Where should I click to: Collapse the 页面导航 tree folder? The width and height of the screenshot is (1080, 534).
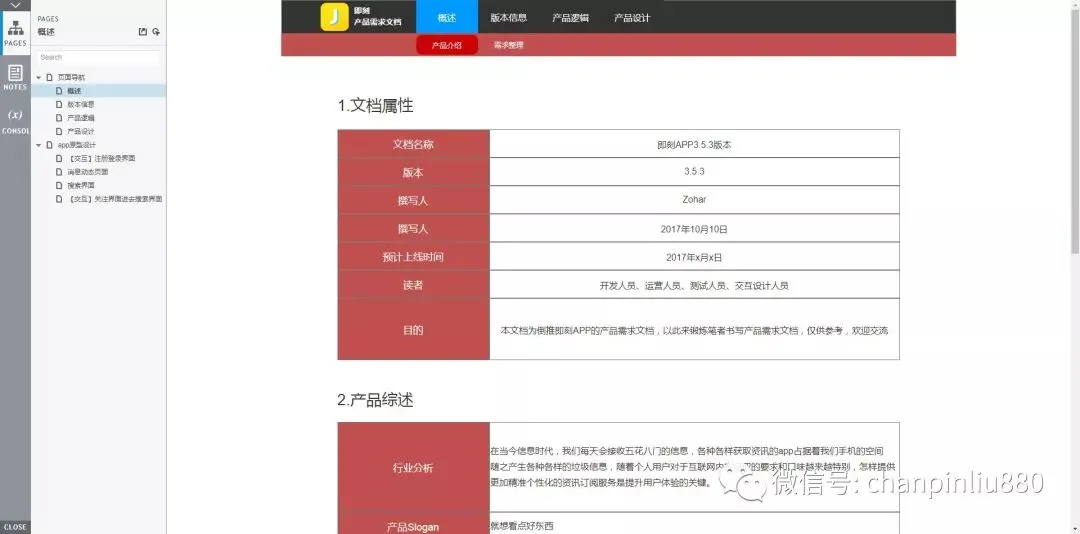39,78
